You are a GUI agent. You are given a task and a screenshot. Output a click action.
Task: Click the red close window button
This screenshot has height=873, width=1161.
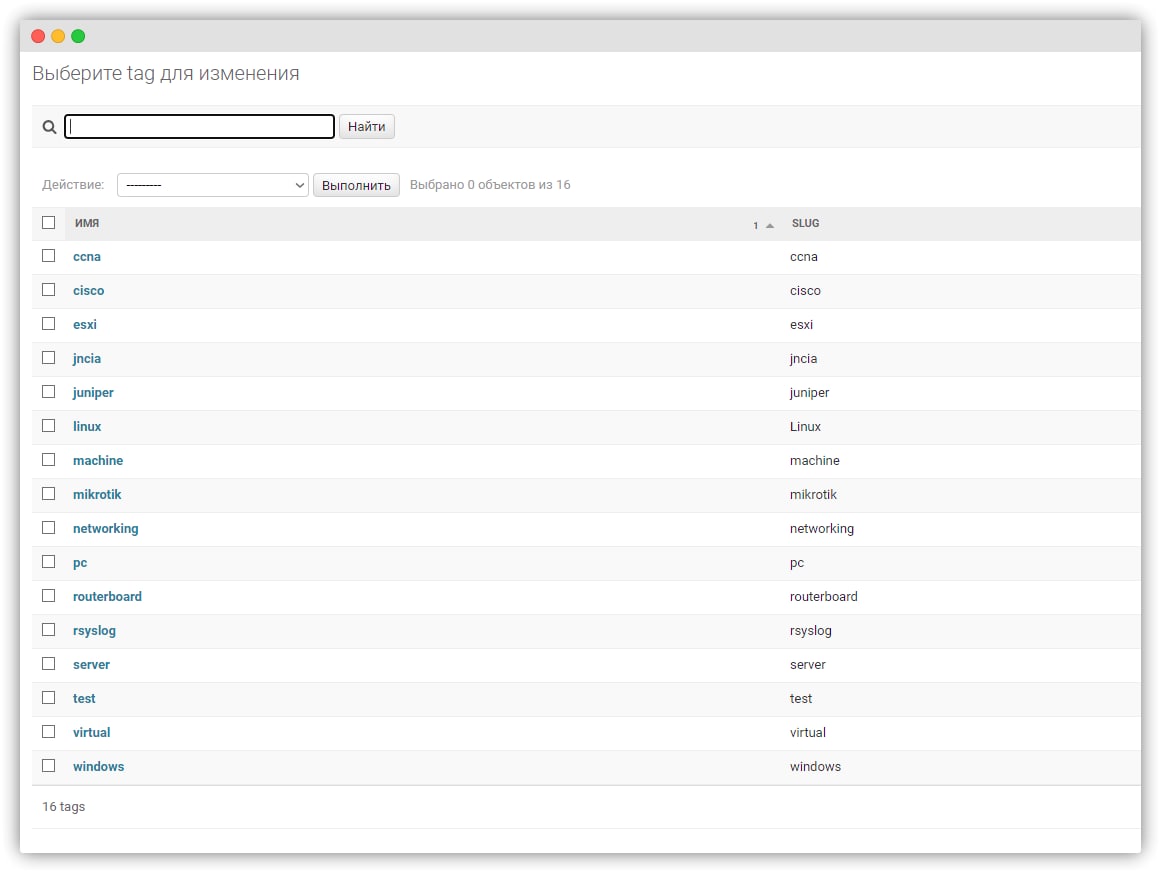[38, 36]
